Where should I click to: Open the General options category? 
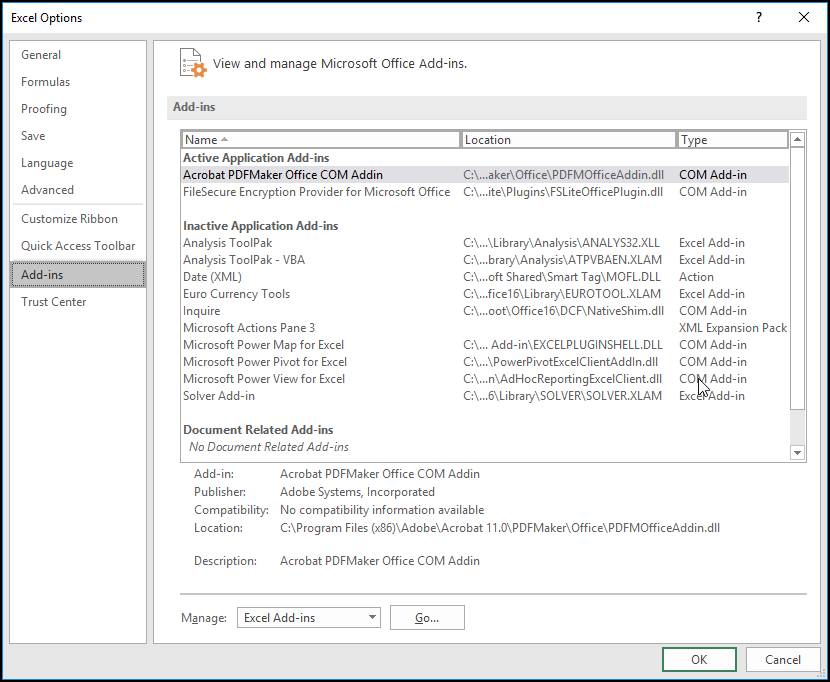pyautogui.click(x=41, y=55)
